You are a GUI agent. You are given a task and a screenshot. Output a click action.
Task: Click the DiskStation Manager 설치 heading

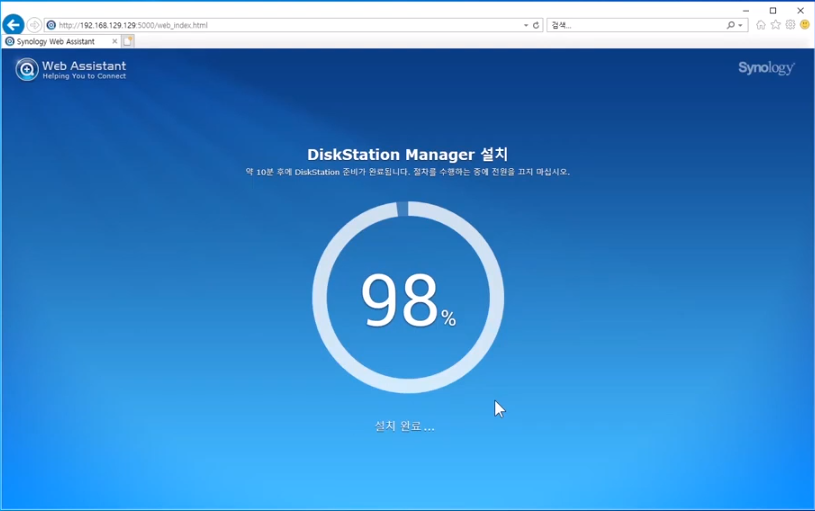tap(408, 154)
